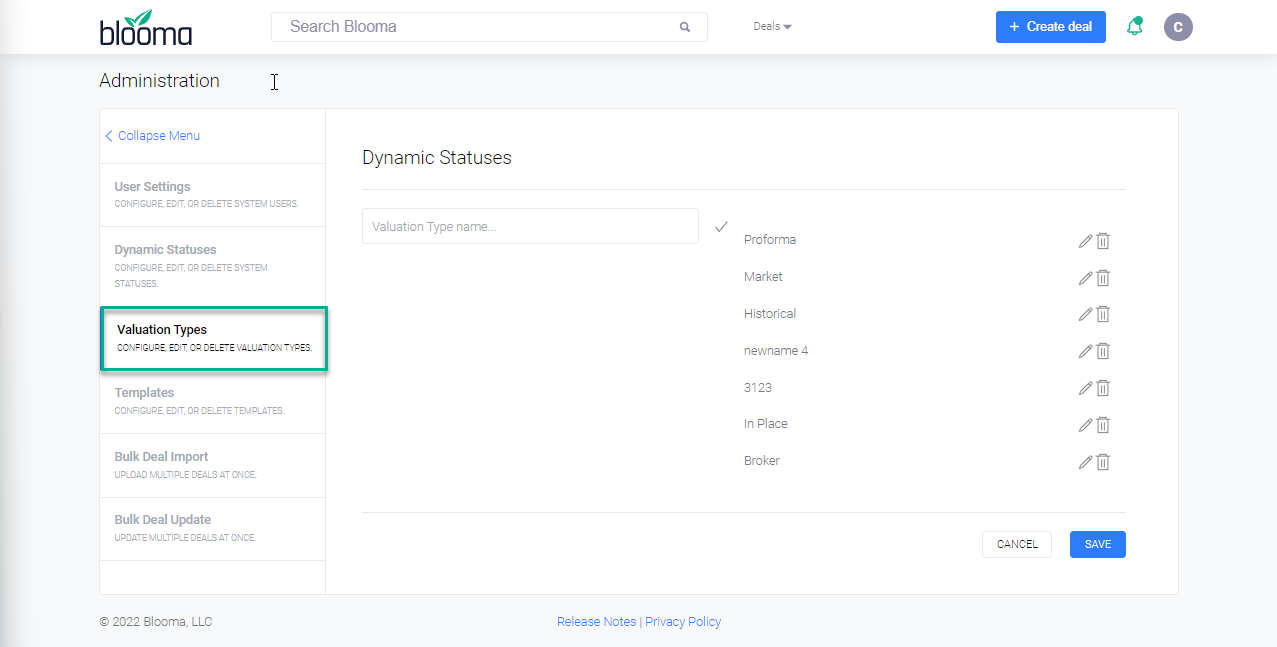Select Valuation Types menu item
Image resolution: width=1277 pixels, height=647 pixels.
coord(214,339)
